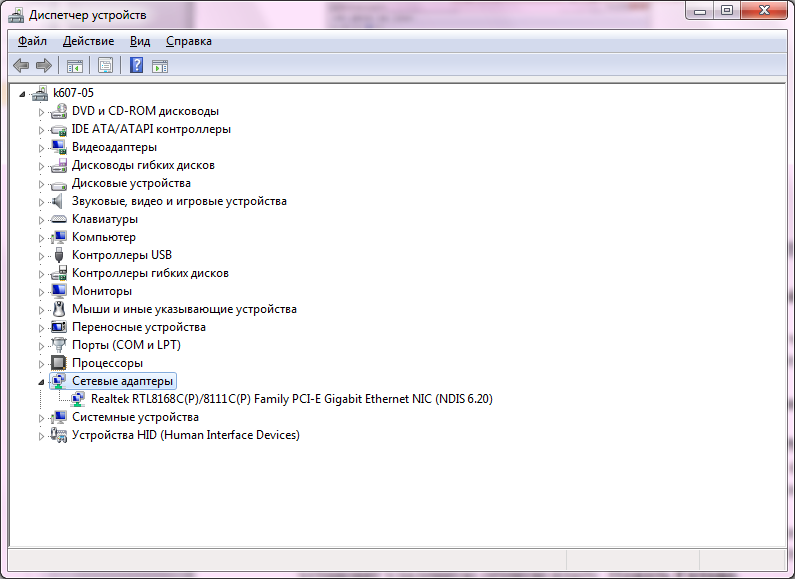The image size is (795, 579).
Task: Collapse the k607-05 root node
Action: 22,94
